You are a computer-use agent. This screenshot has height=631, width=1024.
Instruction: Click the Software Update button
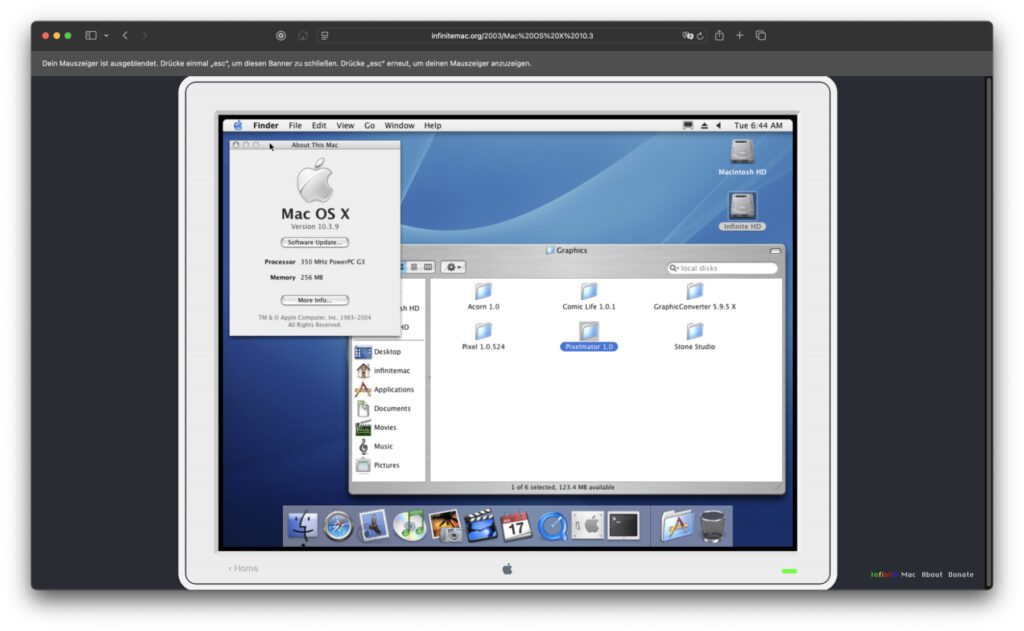(314, 242)
